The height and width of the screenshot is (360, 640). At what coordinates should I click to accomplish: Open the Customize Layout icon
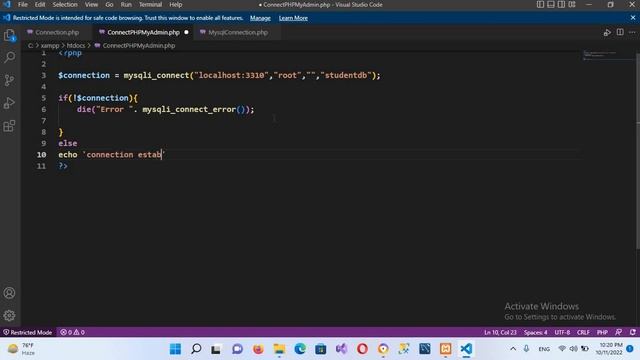pyautogui.click(x=572, y=4)
